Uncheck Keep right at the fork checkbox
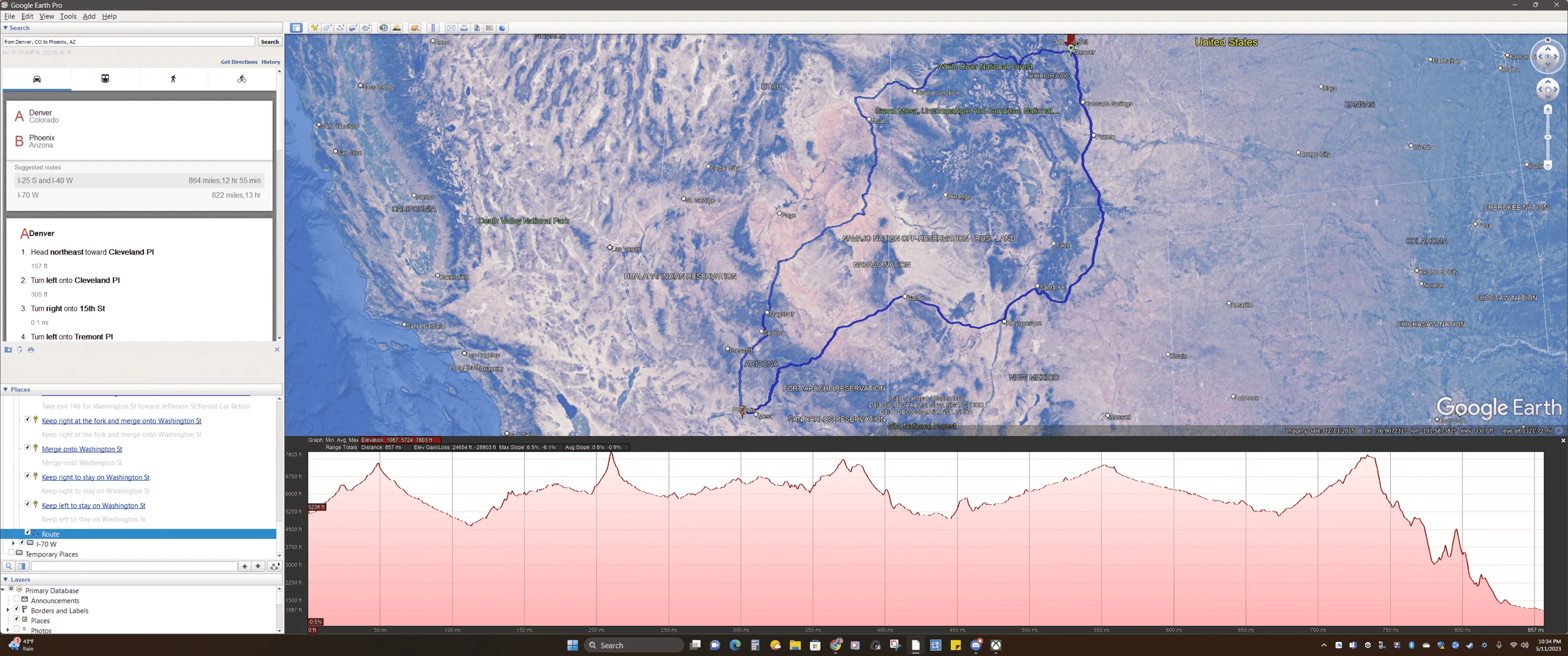Viewport: 1568px width, 656px height. (27, 419)
